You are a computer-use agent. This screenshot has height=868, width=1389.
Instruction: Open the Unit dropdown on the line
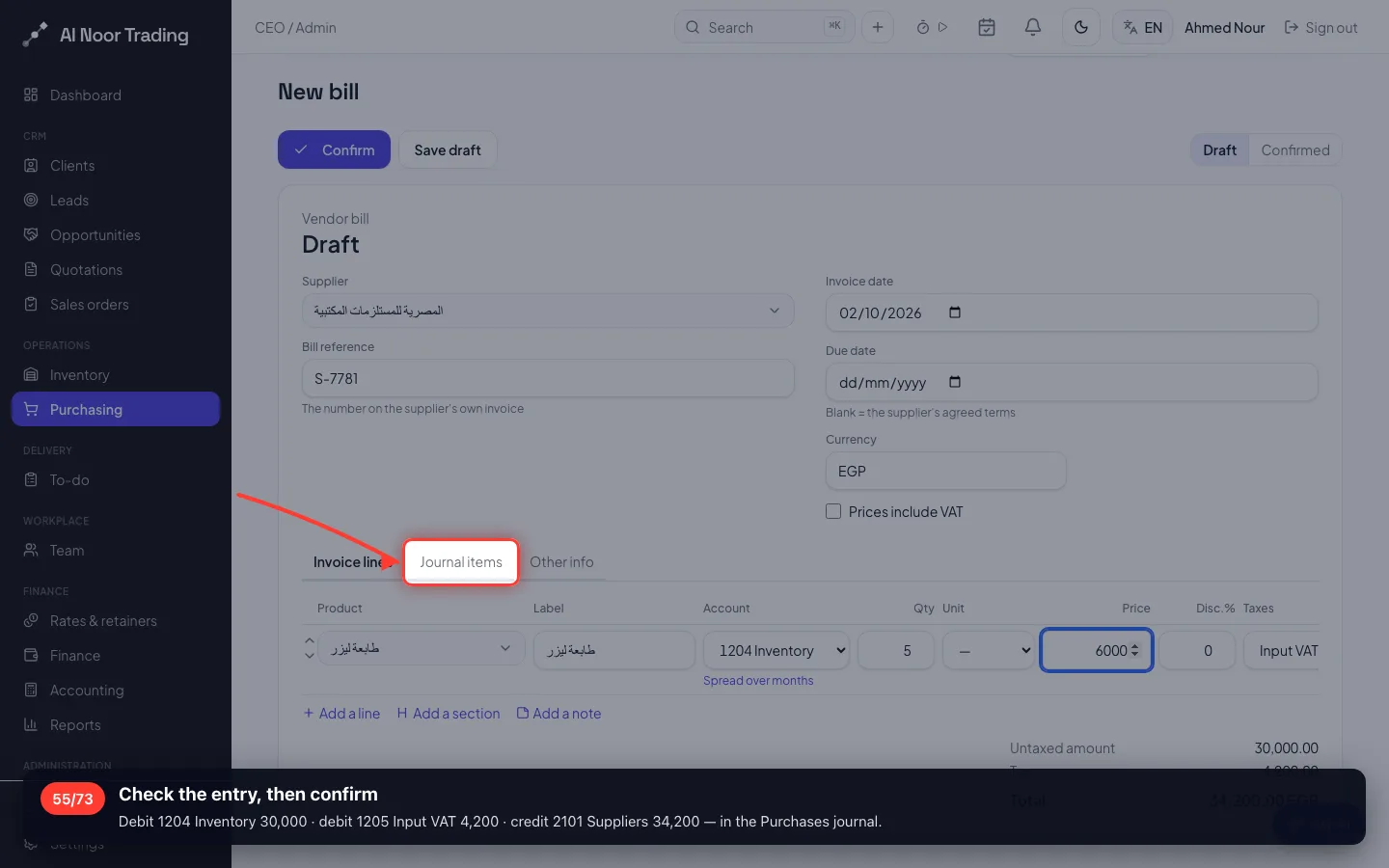tap(989, 650)
